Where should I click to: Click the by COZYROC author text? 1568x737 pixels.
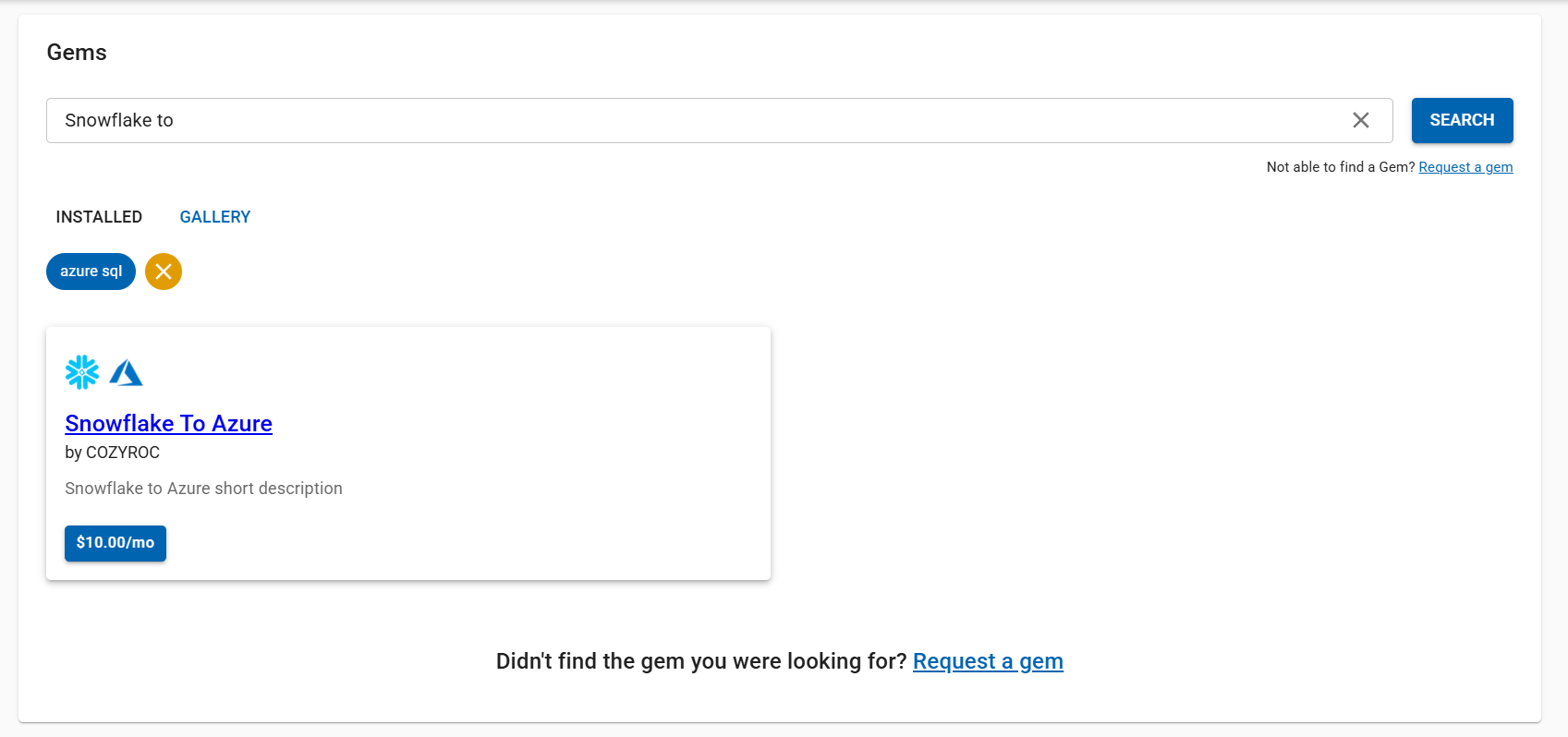(113, 453)
